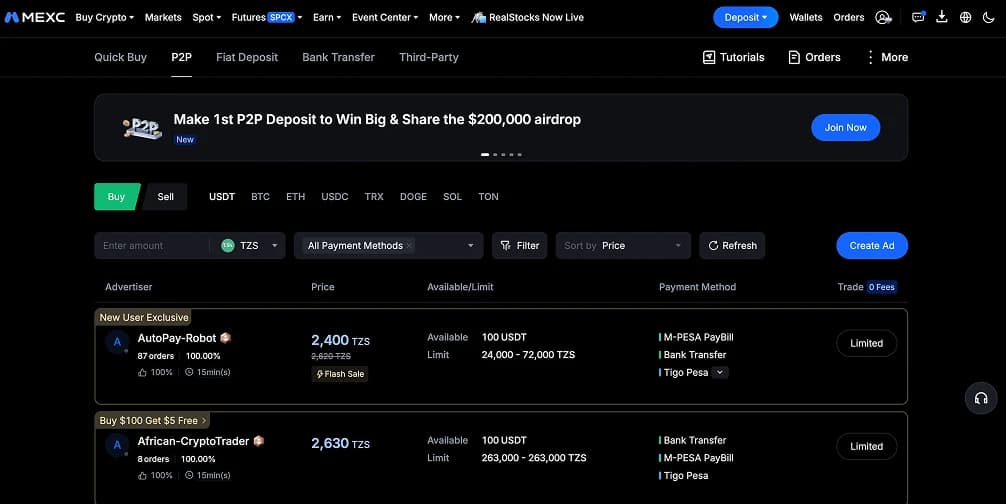Click the Filter funnel button
The width and height of the screenshot is (1006, 504).
coord(520,246)
